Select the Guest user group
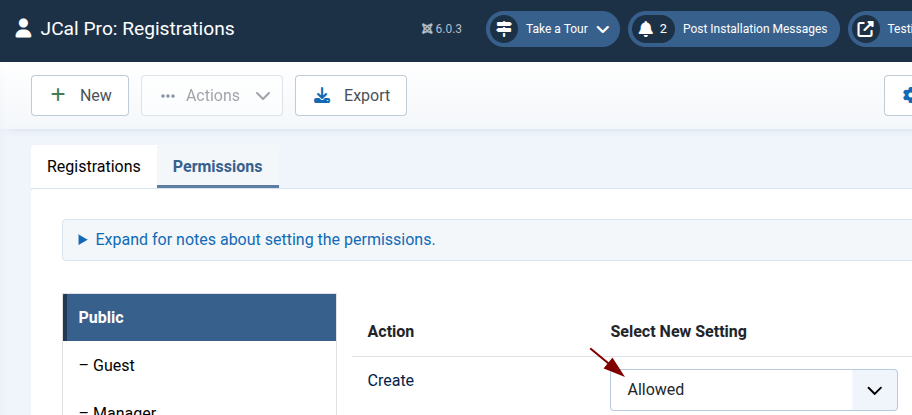Image resolution: width=912 pixels, height=415 pixels. 200,365
